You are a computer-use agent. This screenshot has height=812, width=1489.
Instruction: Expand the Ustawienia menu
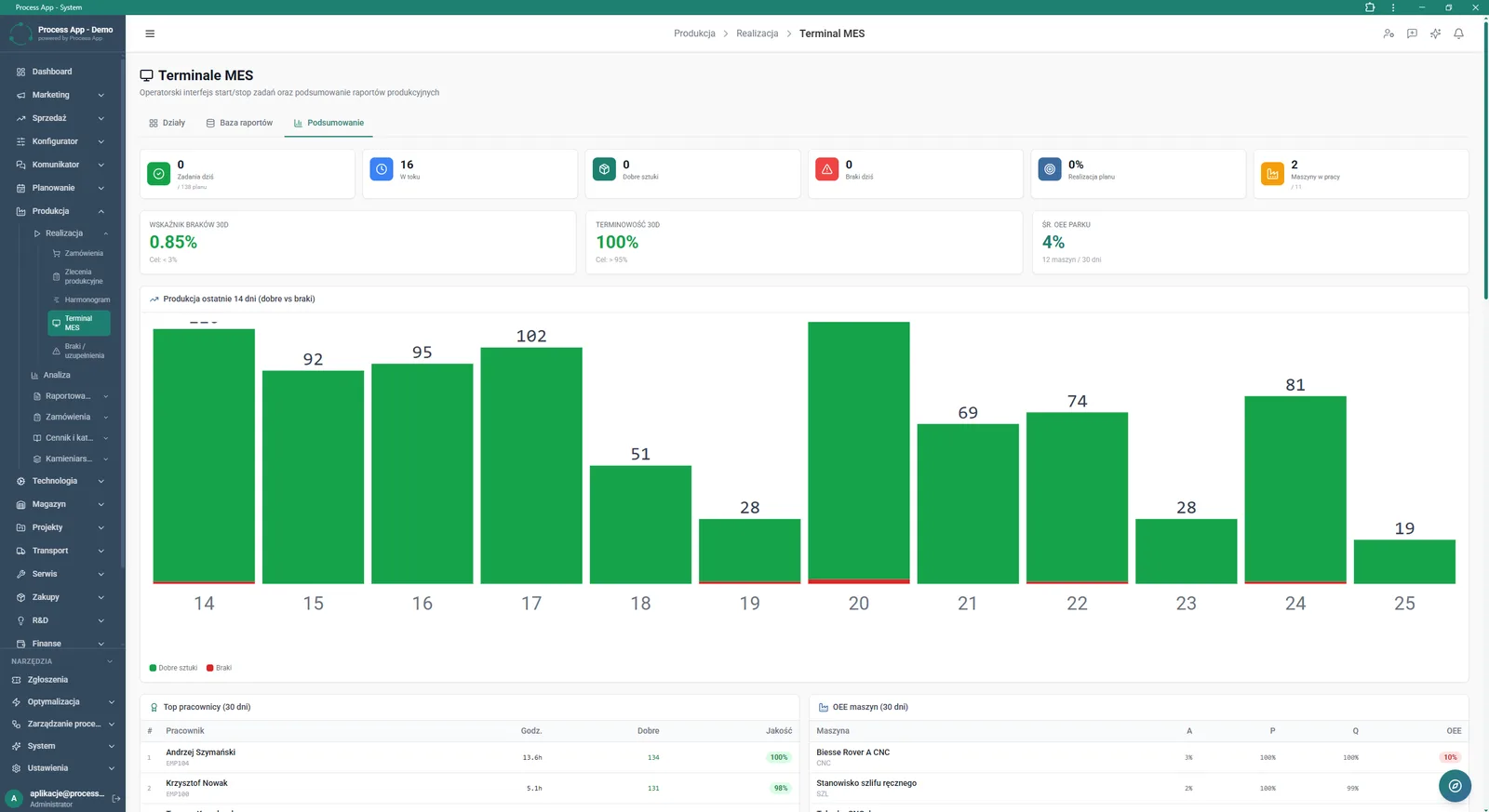[x=61, y=768]
